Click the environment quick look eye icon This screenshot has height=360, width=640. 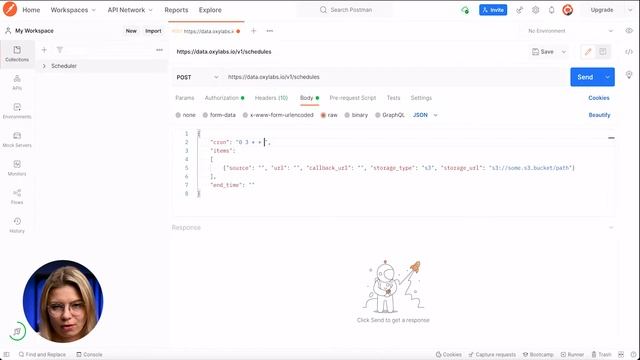[x=629, y=31]
